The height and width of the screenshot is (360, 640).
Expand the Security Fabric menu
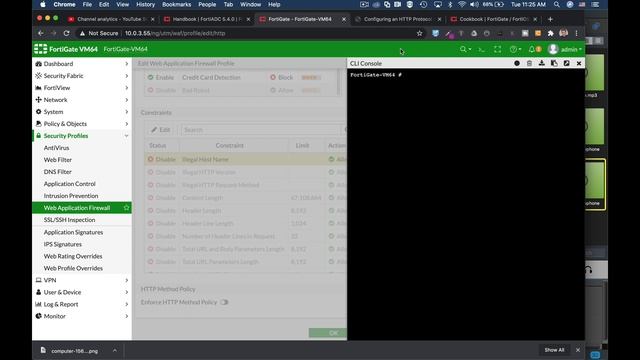(82, 76)
